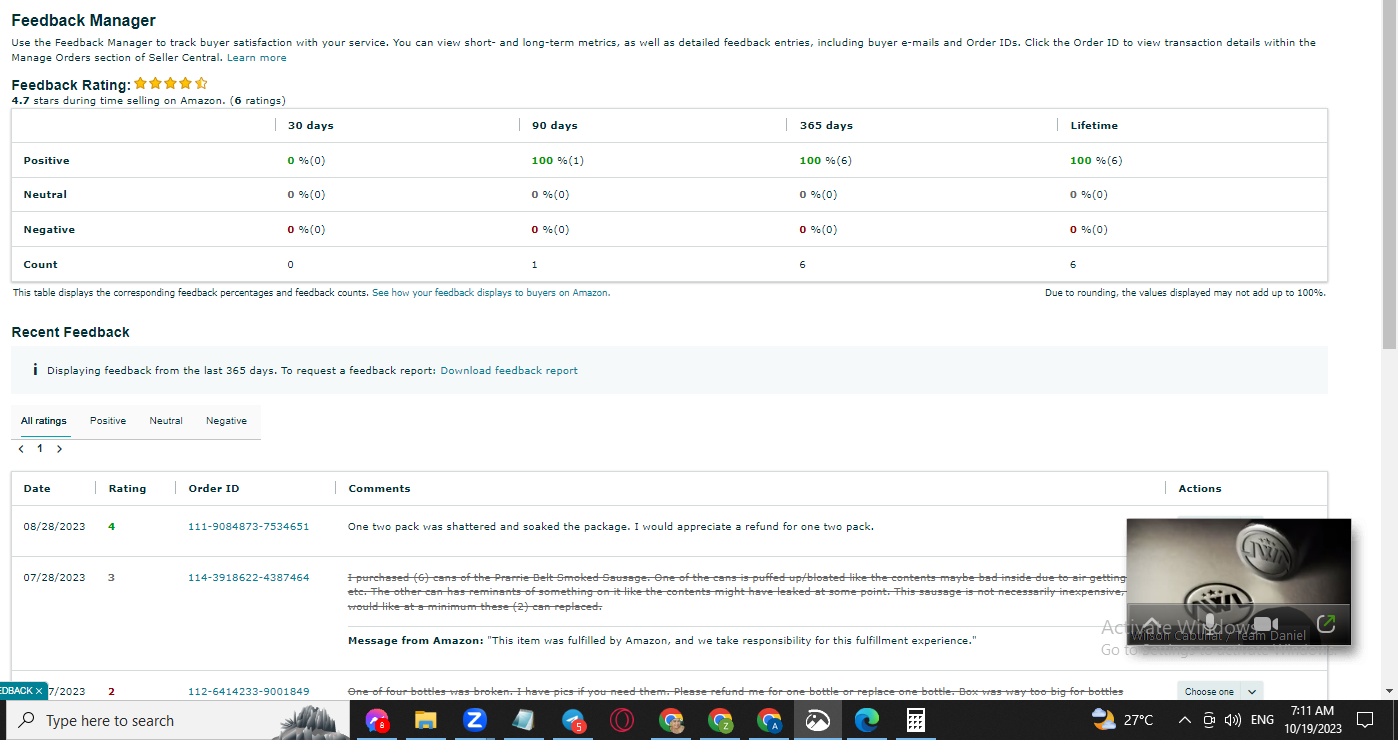Click the 365 days Positive value 100 %(6)
This screenshot has width=1398, height=740.
point(826,161)
